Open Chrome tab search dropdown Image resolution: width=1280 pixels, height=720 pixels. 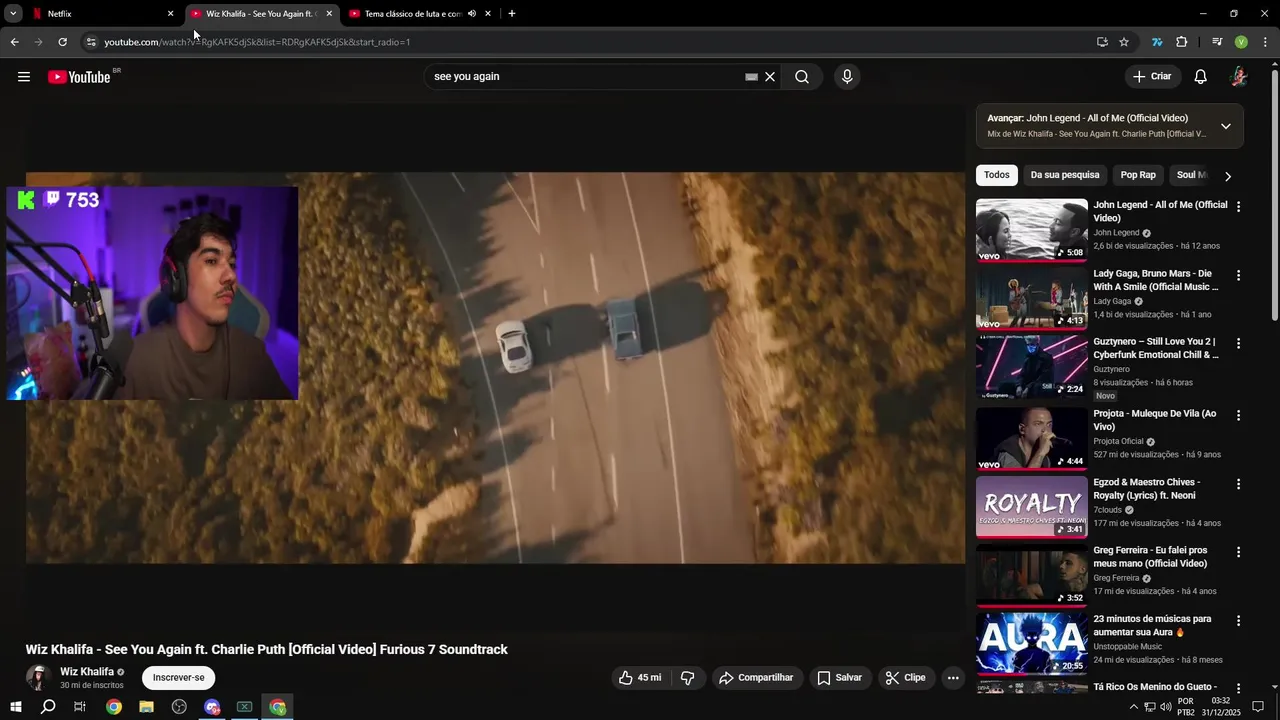click(x=13, y=14)
